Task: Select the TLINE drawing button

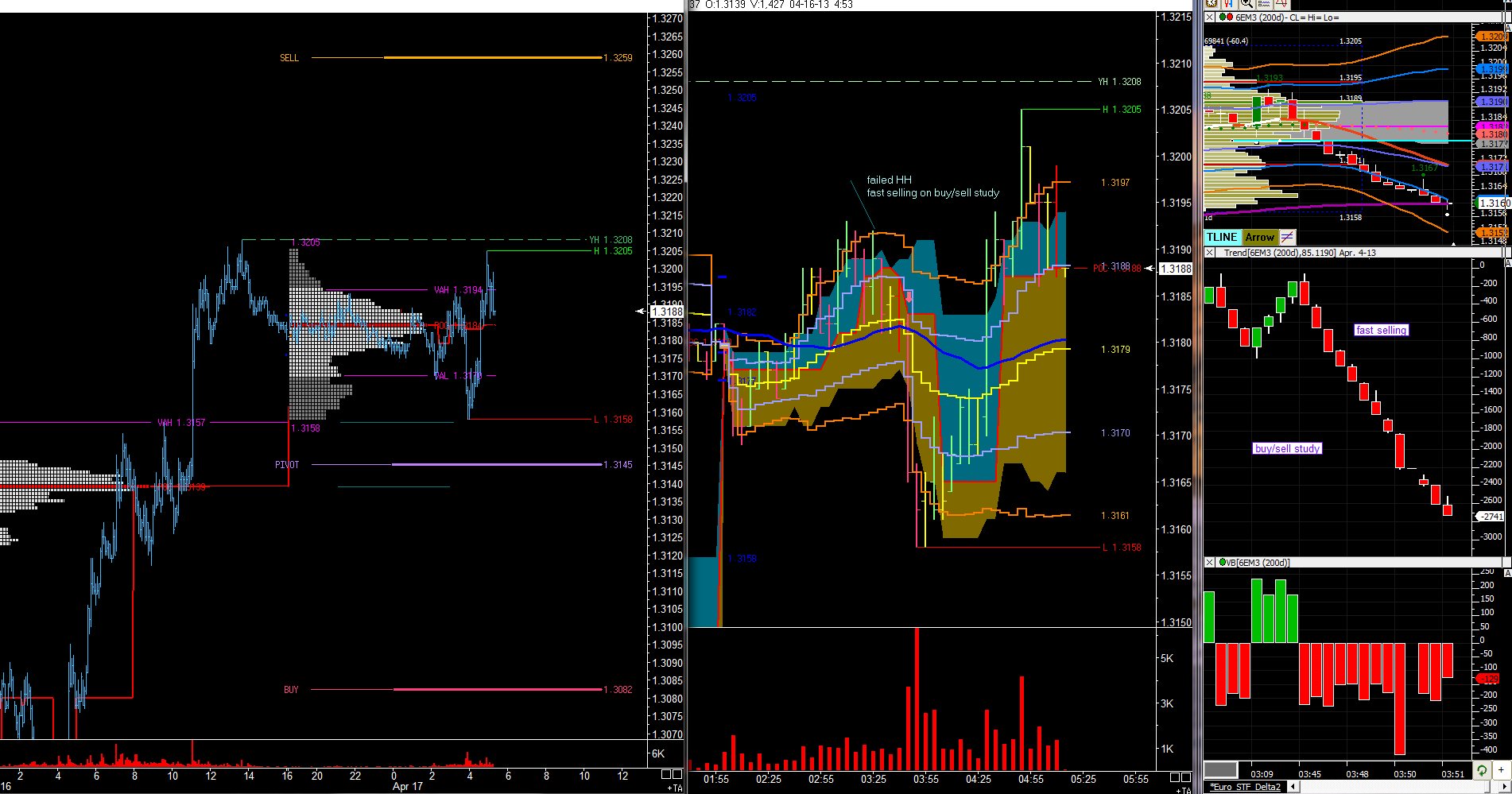Action: coord(1222,237)
